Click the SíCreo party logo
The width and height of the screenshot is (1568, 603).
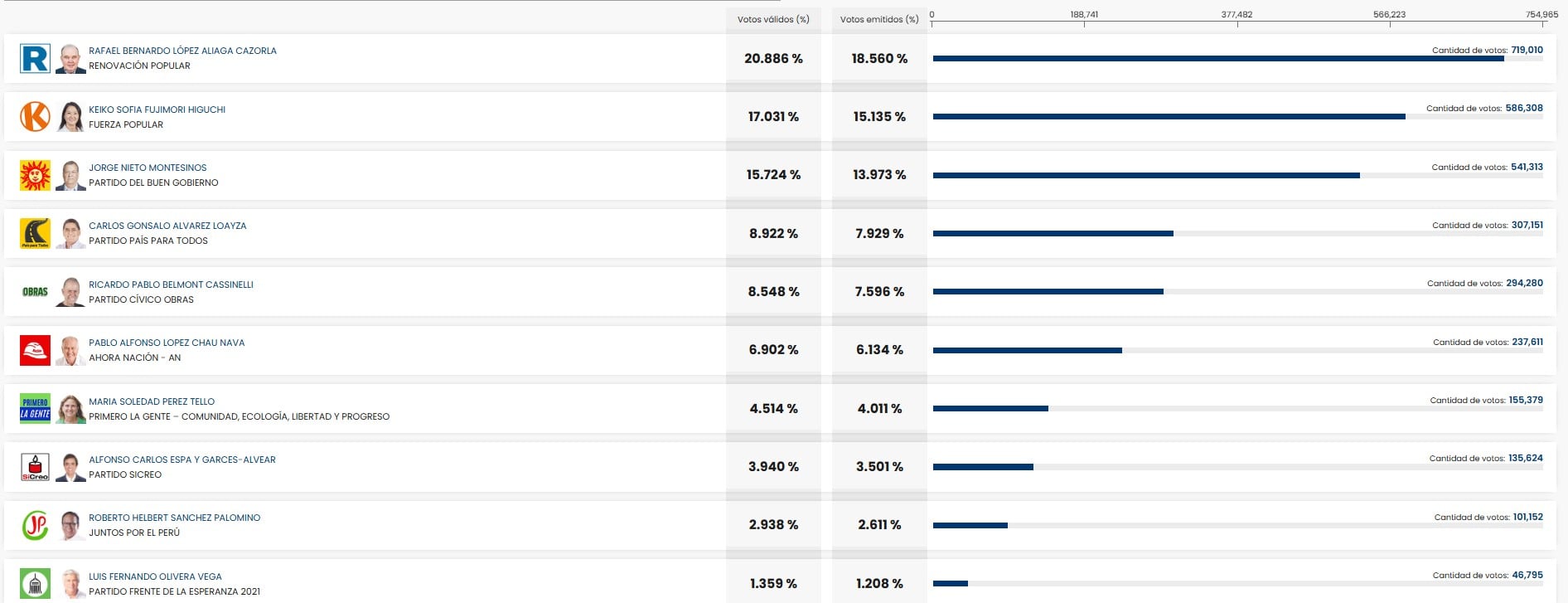click(x=35, y=467)
